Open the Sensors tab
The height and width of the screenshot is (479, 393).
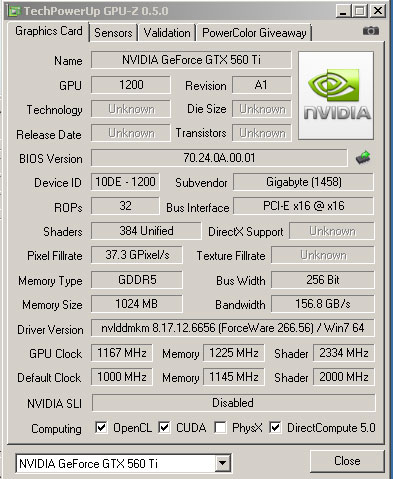pyautogui.click(x=113, y=33)
